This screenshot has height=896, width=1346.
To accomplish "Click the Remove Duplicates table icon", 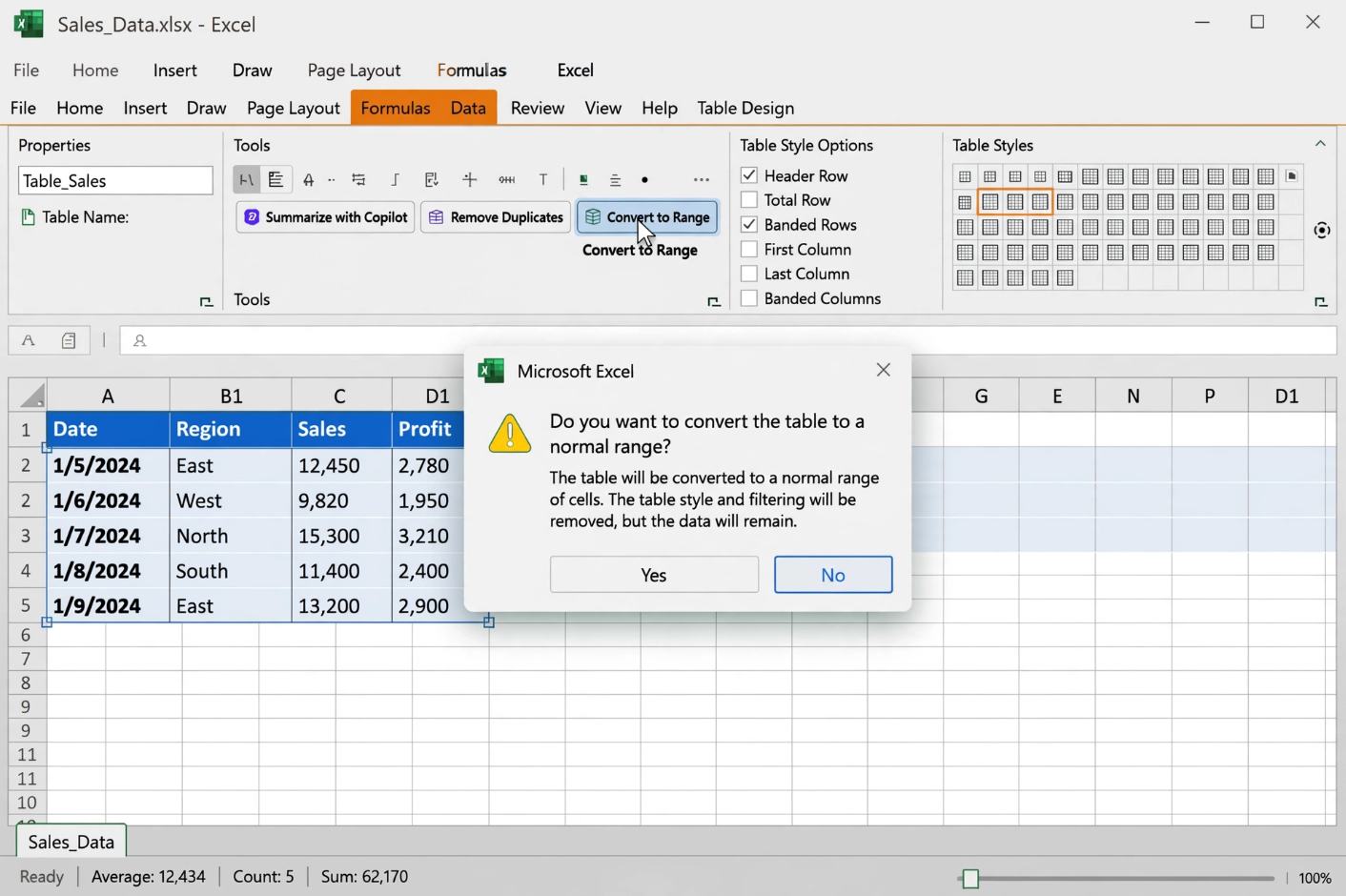I will pyautogui.click(x=436, y=217).
